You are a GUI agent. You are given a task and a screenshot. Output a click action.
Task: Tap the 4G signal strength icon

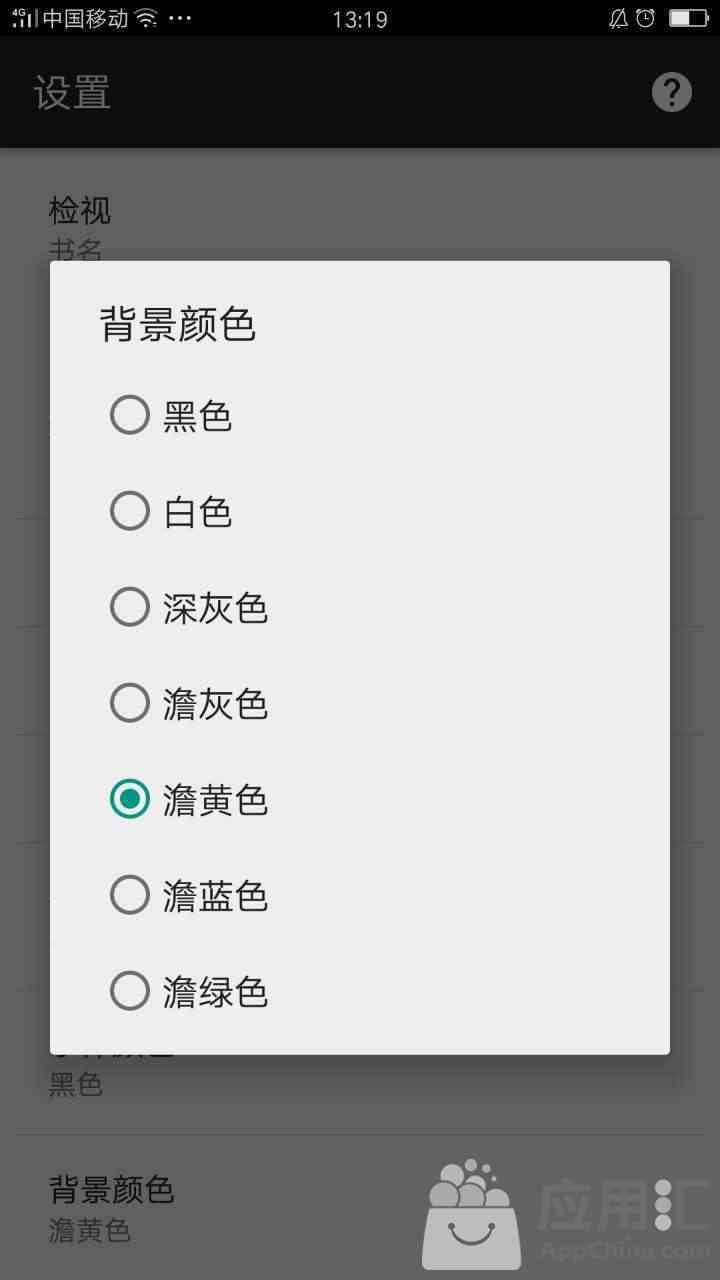[x=24, y=18]
